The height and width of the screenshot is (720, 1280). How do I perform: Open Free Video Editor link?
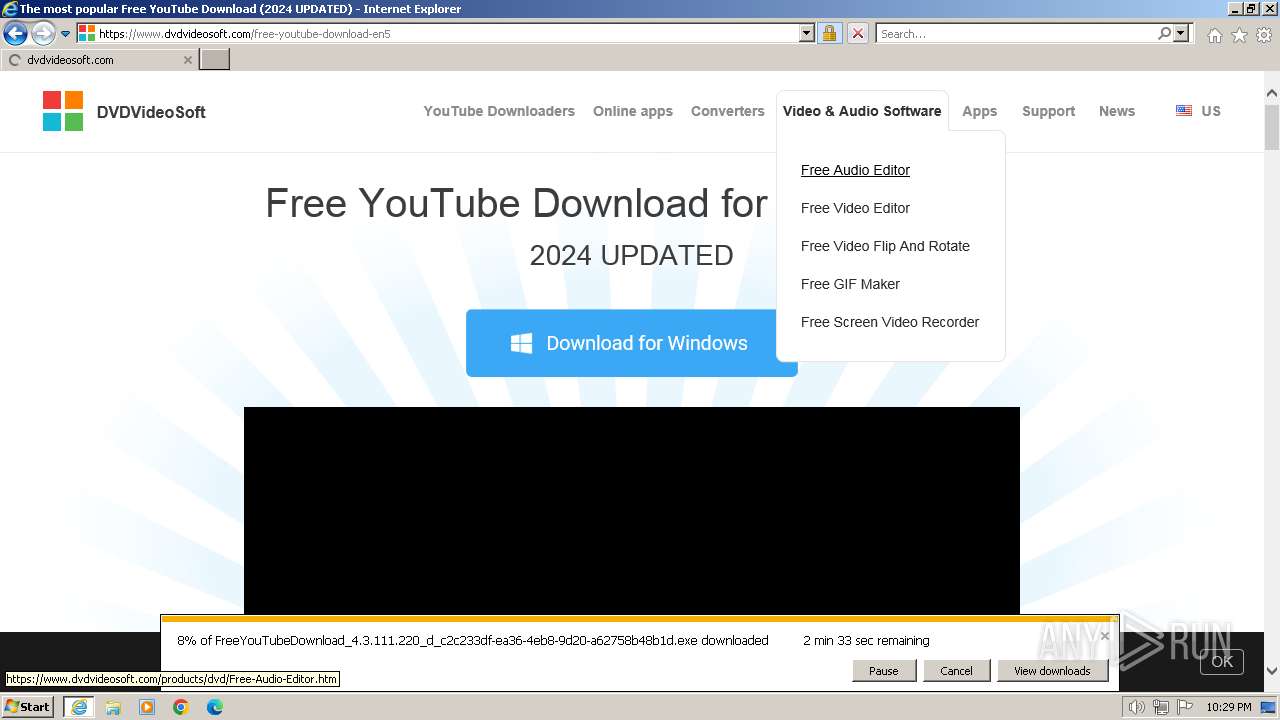[856, 208]
